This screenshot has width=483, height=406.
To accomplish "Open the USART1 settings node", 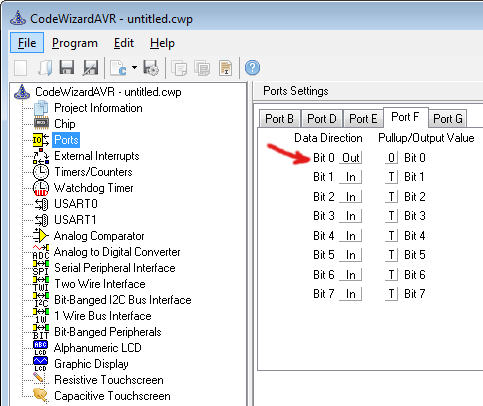I will pos(75,220).
